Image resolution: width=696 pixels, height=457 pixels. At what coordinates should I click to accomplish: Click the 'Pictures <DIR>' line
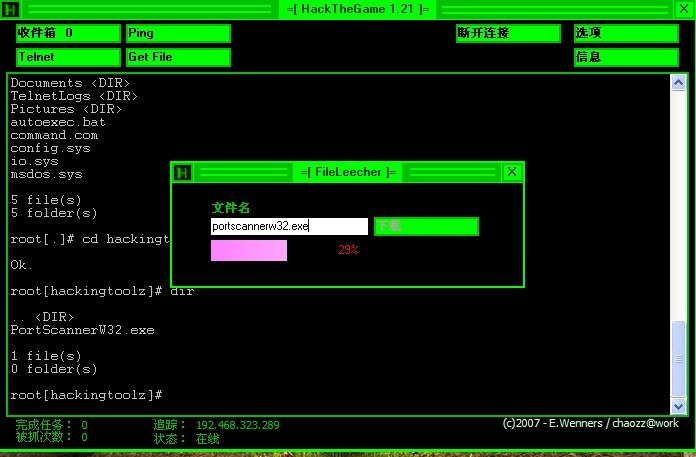click(x=66, y=109)
